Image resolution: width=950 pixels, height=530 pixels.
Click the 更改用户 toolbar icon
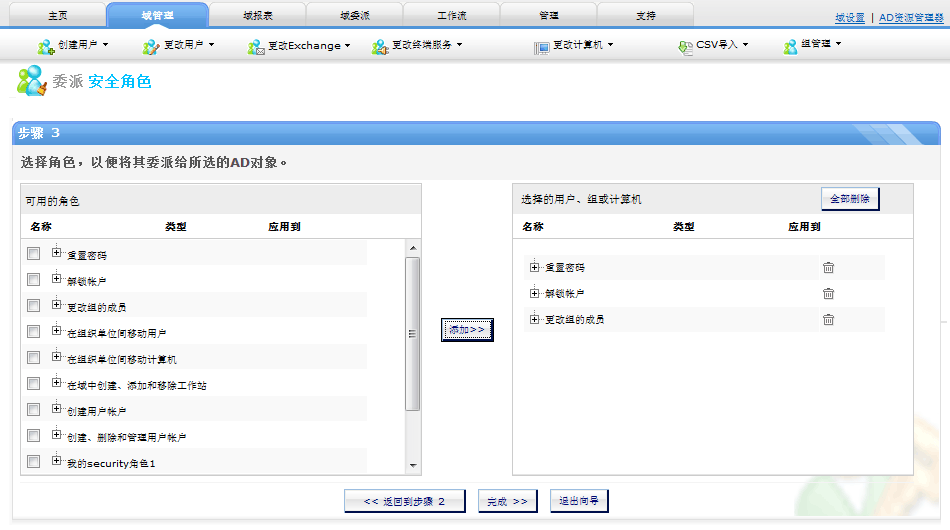pyautogui.click(x=150, y=47)
